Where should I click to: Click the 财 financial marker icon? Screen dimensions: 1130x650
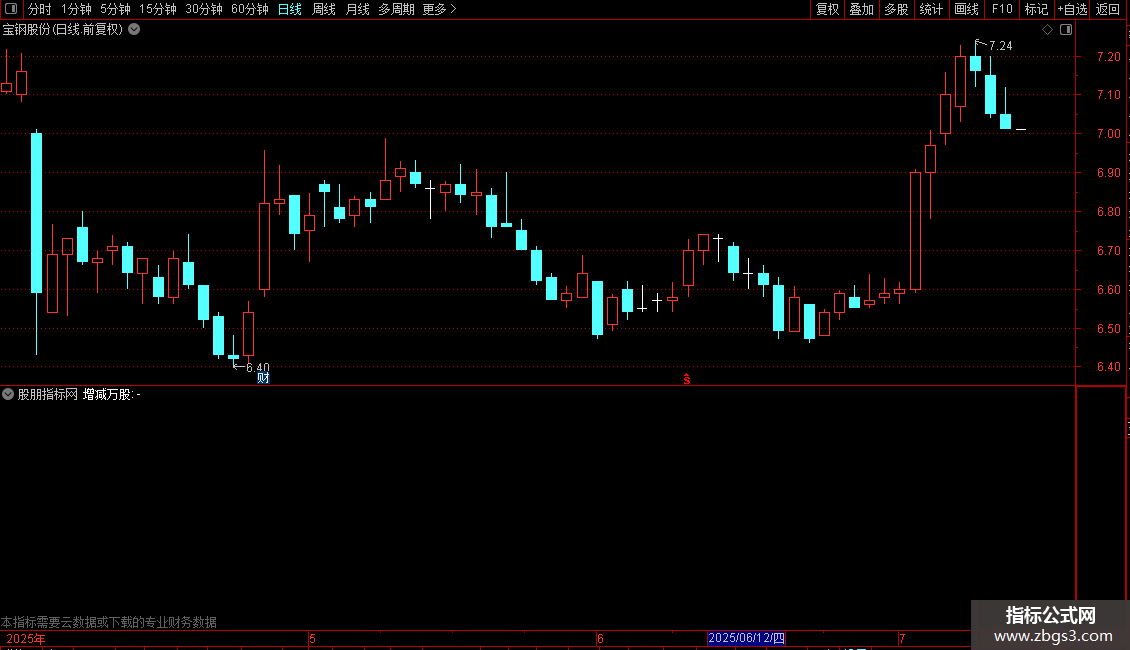[263, 378]
